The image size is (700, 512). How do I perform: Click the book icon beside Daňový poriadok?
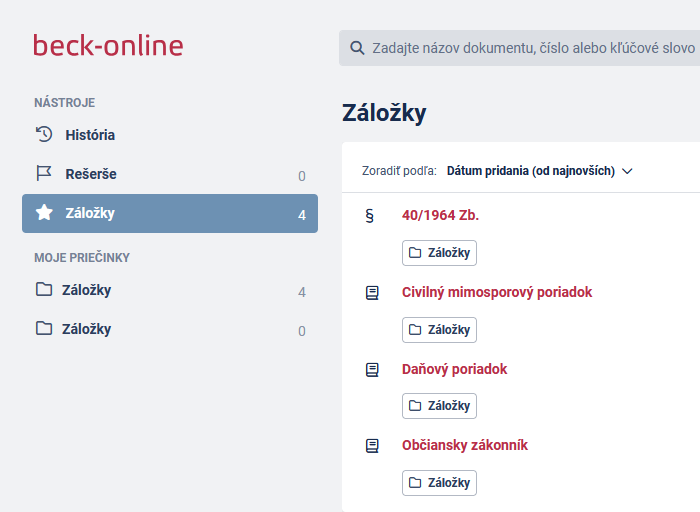pos(372,370)
